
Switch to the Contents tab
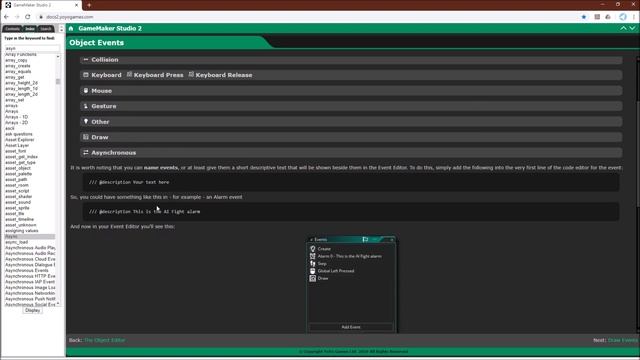point(13,29)
